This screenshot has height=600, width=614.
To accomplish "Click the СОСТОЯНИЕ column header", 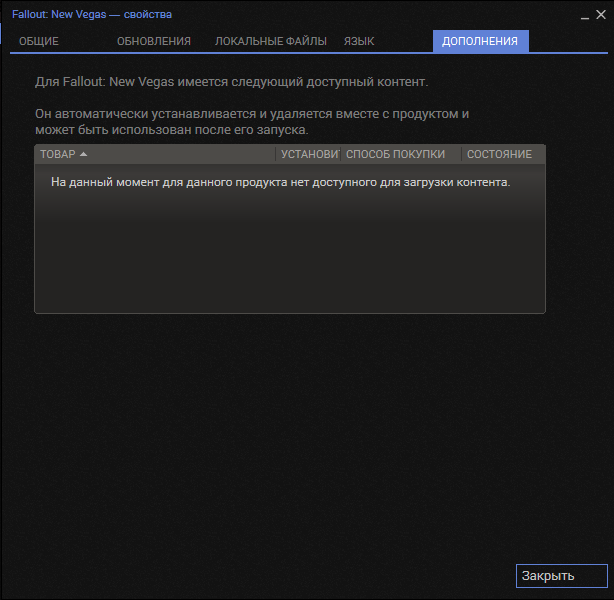I will [503, 154].
